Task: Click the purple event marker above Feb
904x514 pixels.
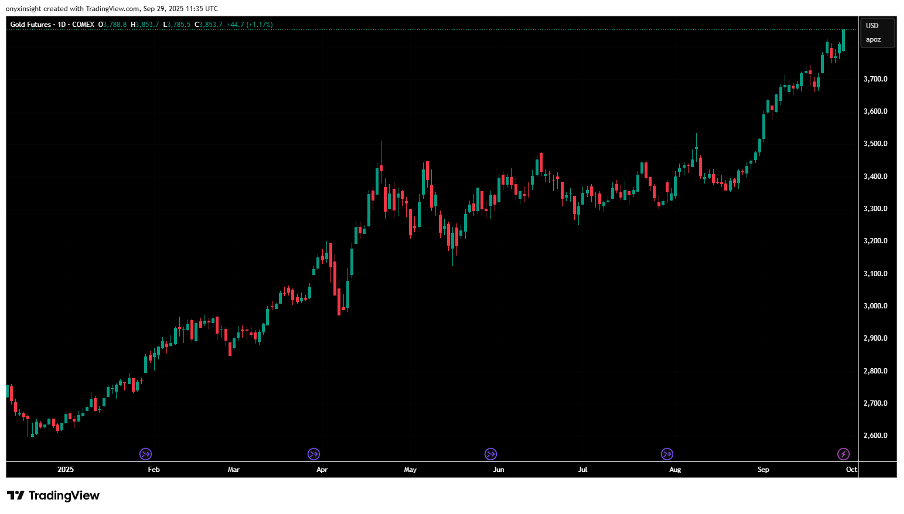Action: point(145,453)
